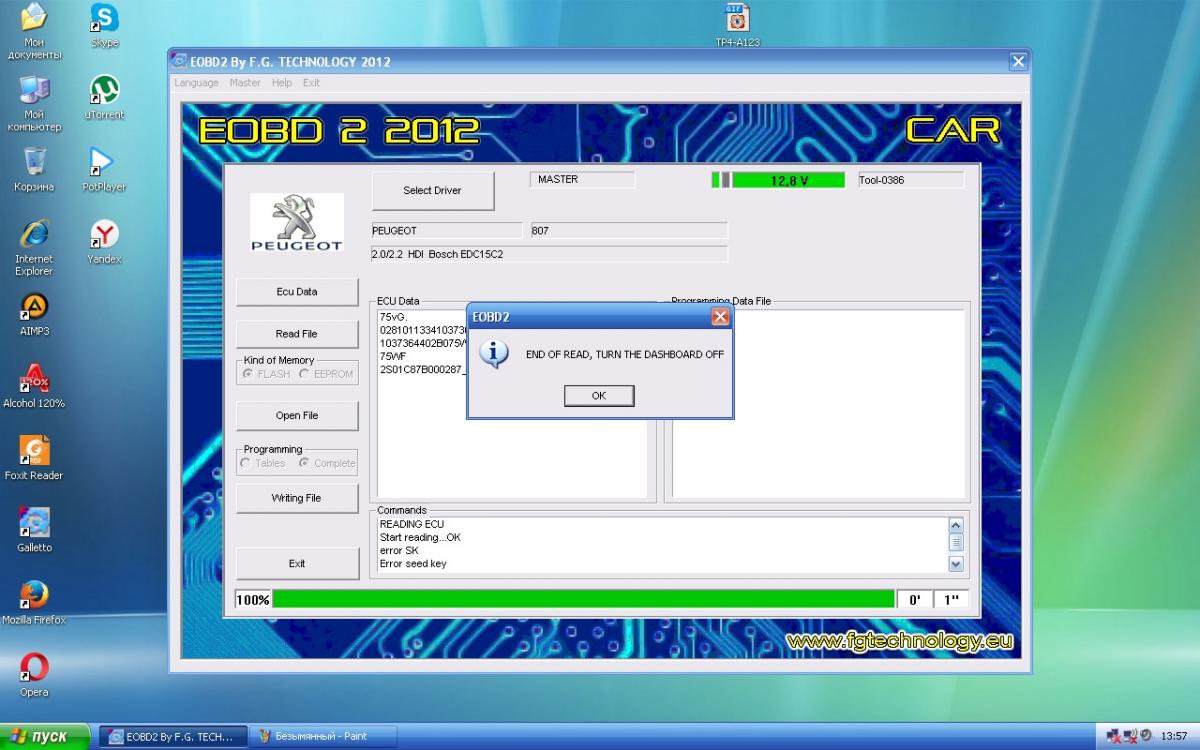Viewport: 1200px width, 750px height.
Task: Select the 'error SK' command line
Action: click(399, 551)
